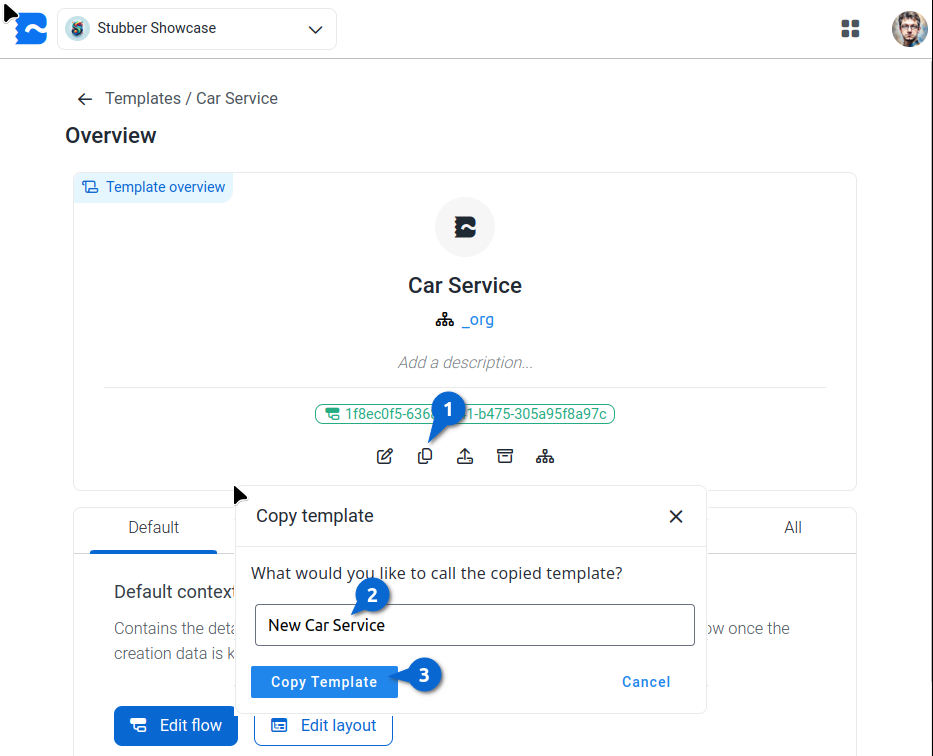This screenshot has width=933, height=756.
Task: Switch to the Default tab
Action: click(153, 528)
